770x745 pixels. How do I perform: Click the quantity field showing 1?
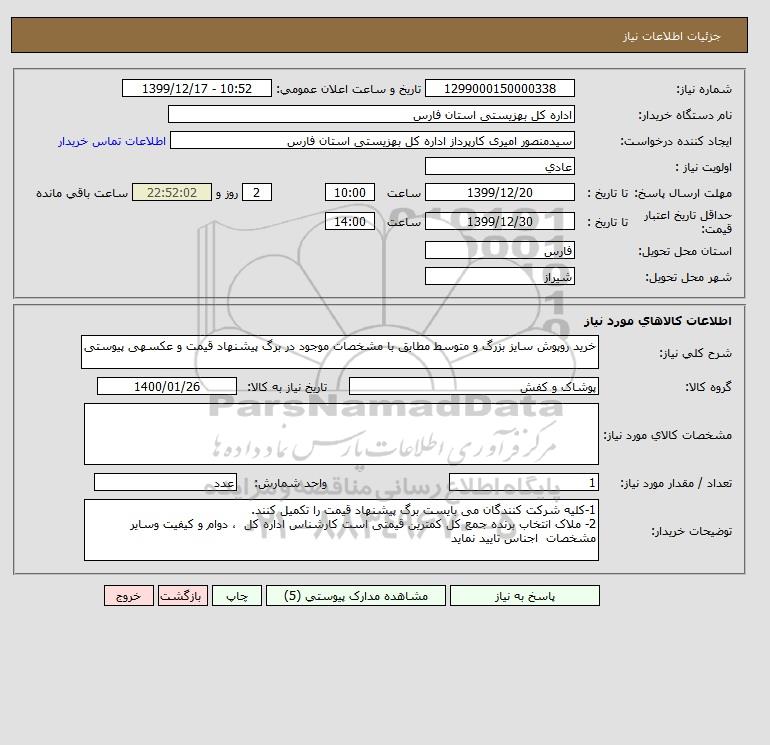(x=523, y=482)
